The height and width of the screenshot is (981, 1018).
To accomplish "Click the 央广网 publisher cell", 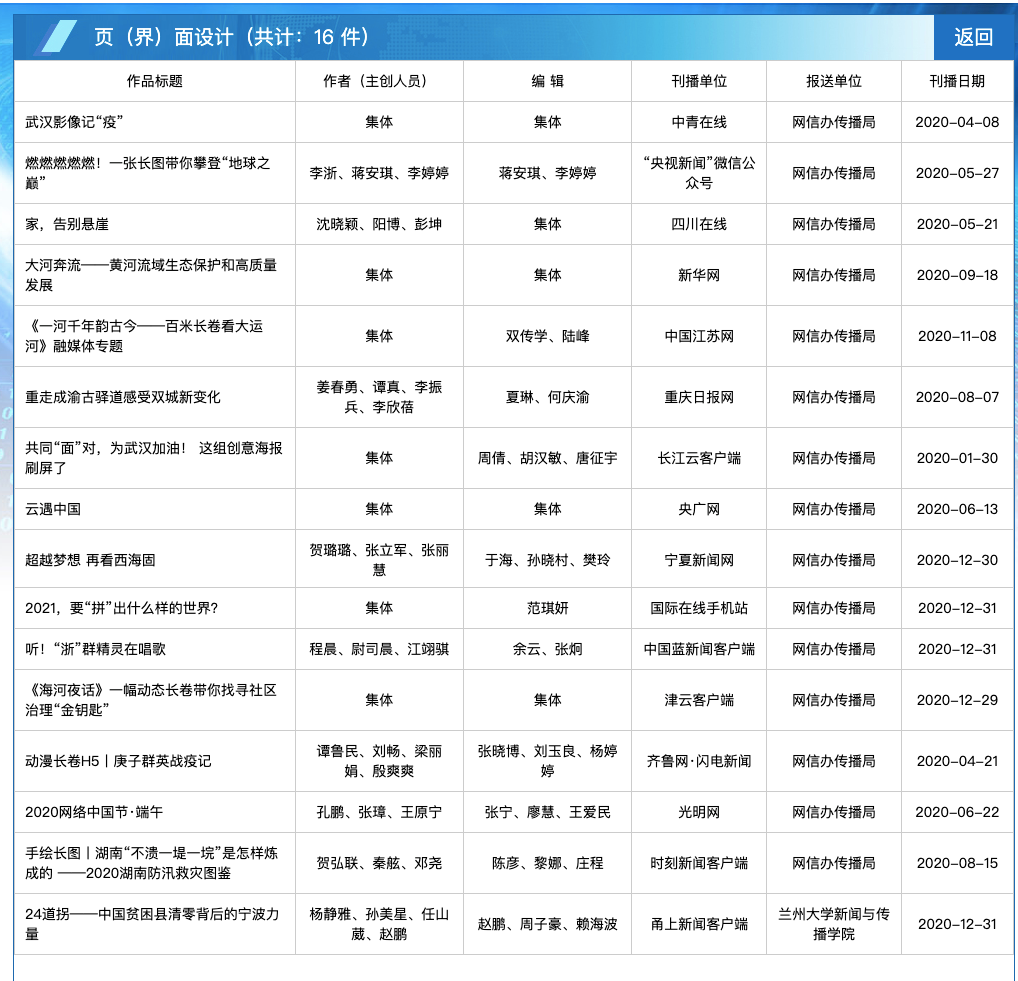I will (699, 509).
